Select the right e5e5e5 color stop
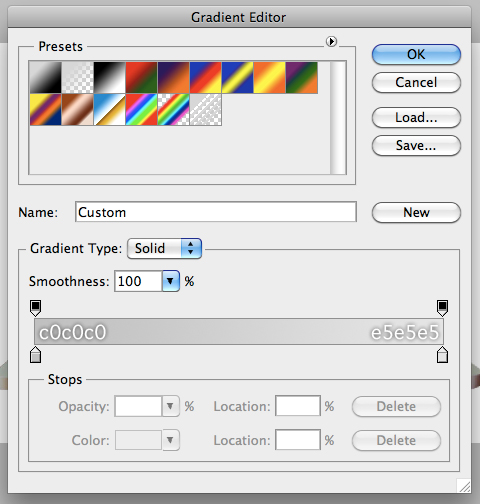The image size is (480, 504). 442,355
